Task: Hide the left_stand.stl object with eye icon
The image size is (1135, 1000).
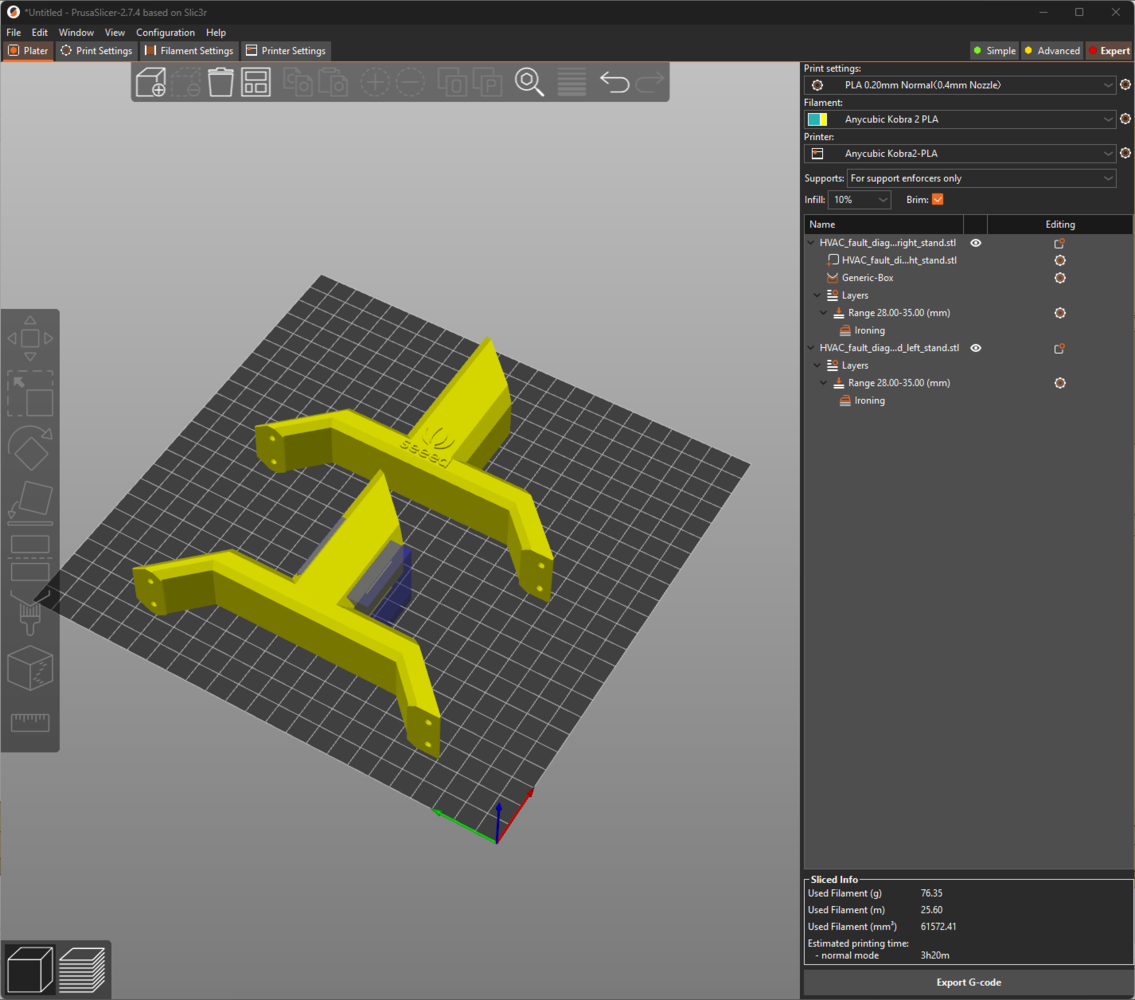Action: tap(976, 348)
